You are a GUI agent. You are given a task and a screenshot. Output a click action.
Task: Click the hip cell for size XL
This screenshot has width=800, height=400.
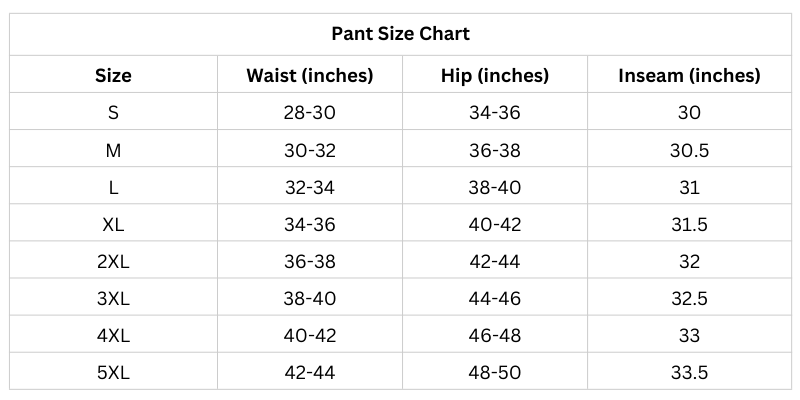pos(495,225)
